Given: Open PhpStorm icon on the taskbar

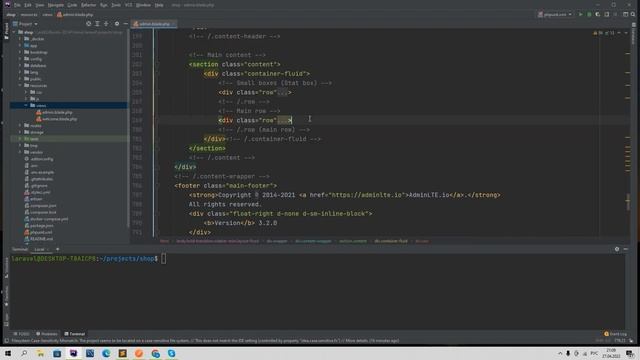Looking at the screenshot, I should point(73,353).
